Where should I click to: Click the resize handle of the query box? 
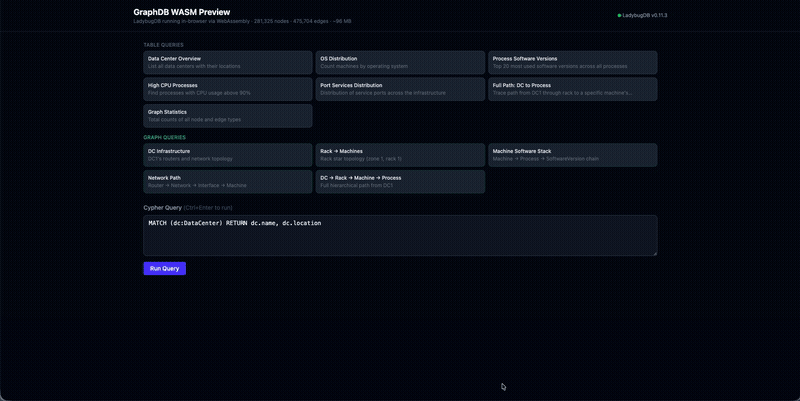pyautogui.click(x=654, y=253)
